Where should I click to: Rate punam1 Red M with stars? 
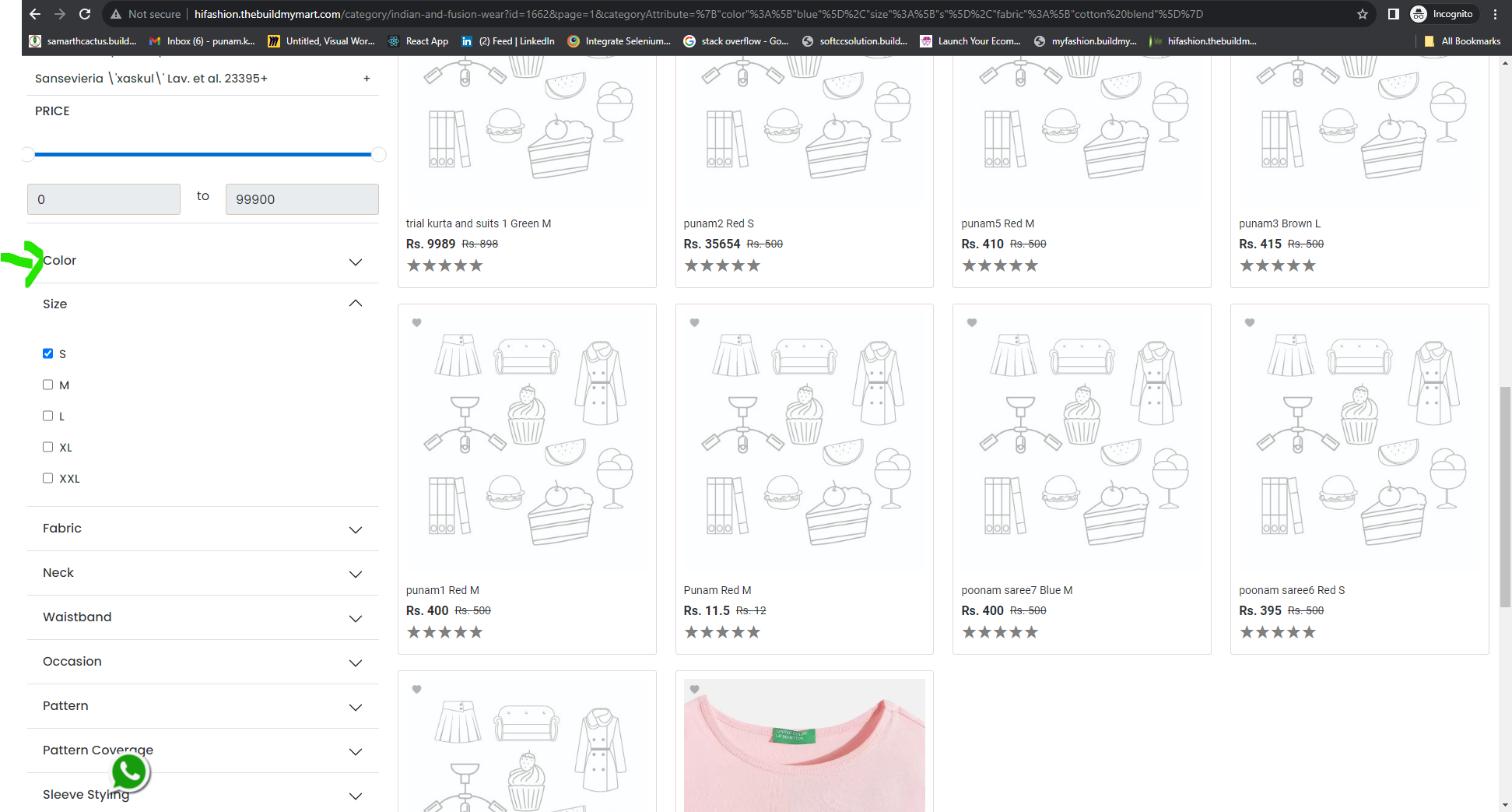pos(445,632)
